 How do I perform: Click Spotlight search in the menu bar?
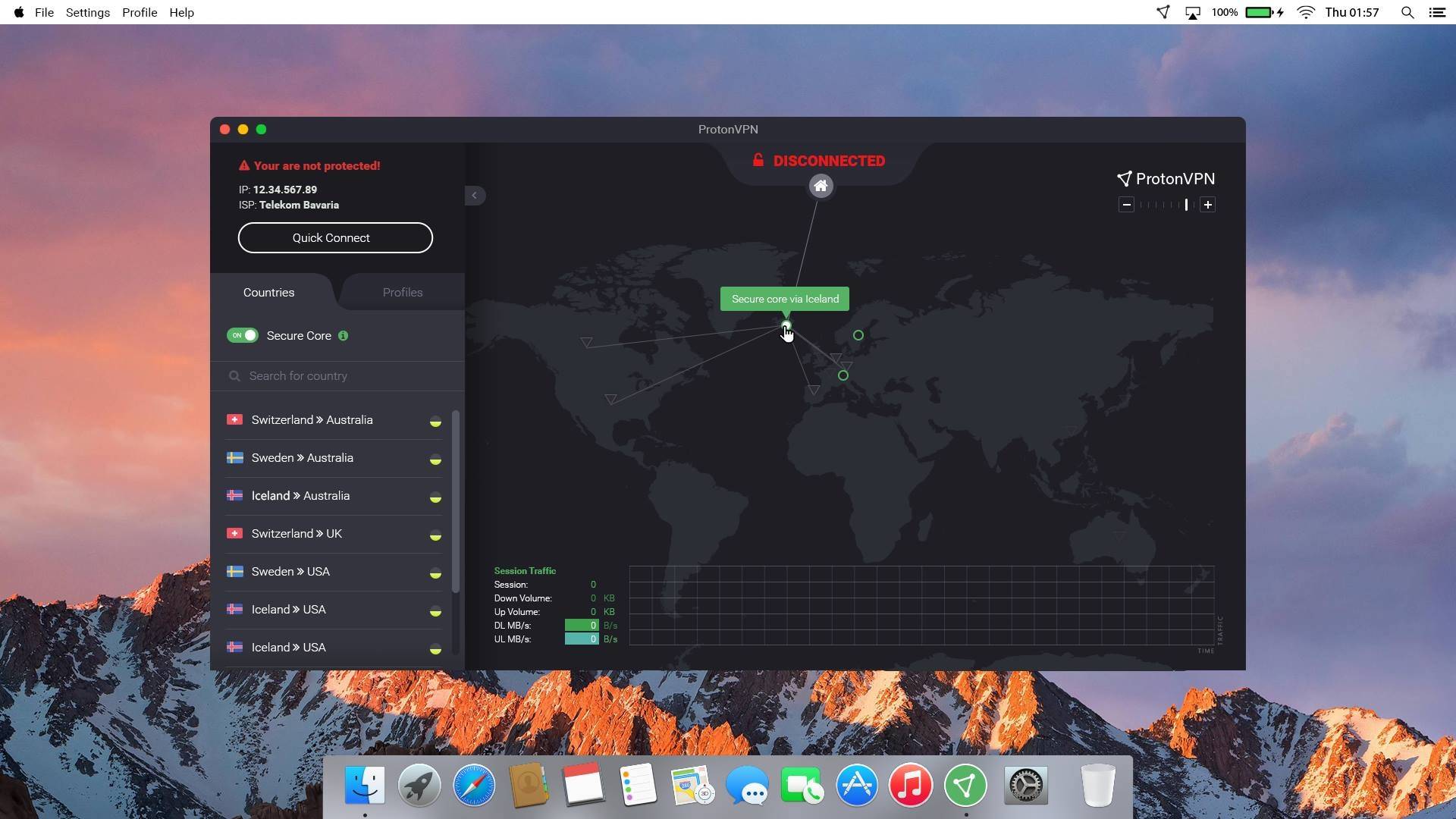pos(1407,12)
